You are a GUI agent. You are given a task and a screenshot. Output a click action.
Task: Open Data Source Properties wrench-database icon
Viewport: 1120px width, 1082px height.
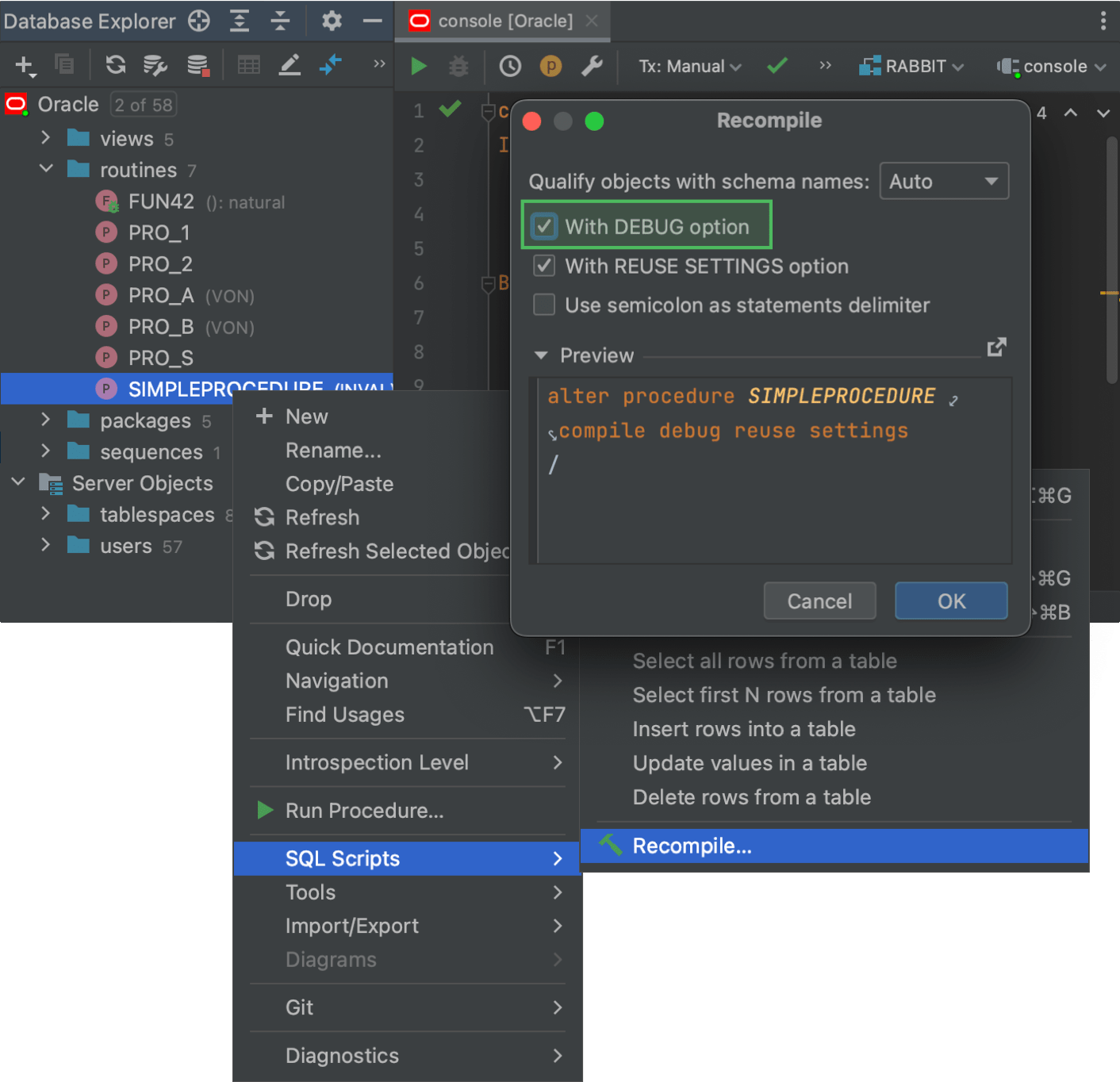coord(155,65)
